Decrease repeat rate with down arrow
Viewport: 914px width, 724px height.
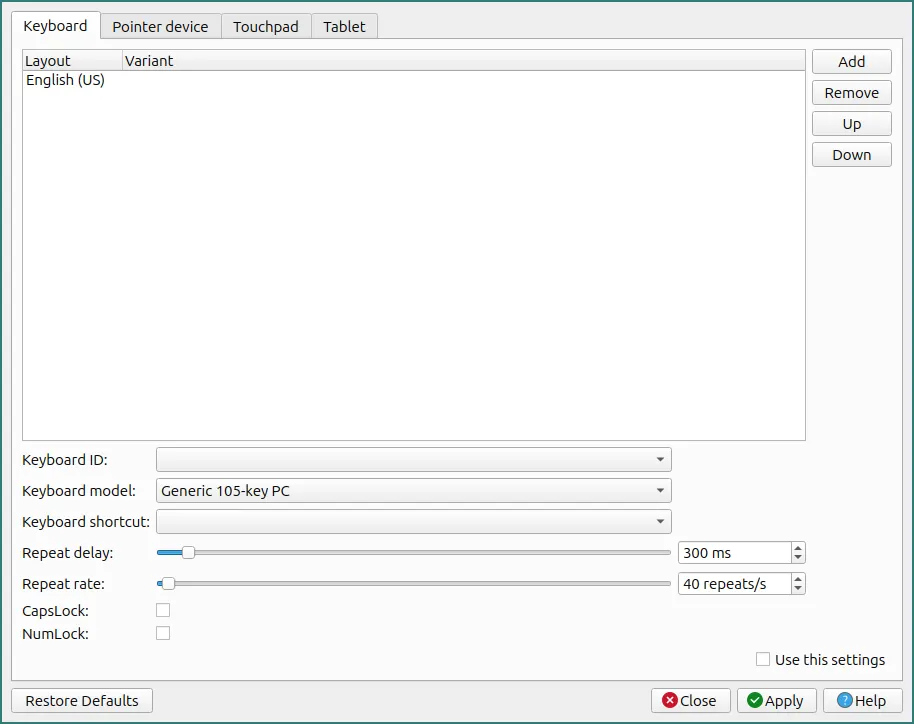[798, 589]
